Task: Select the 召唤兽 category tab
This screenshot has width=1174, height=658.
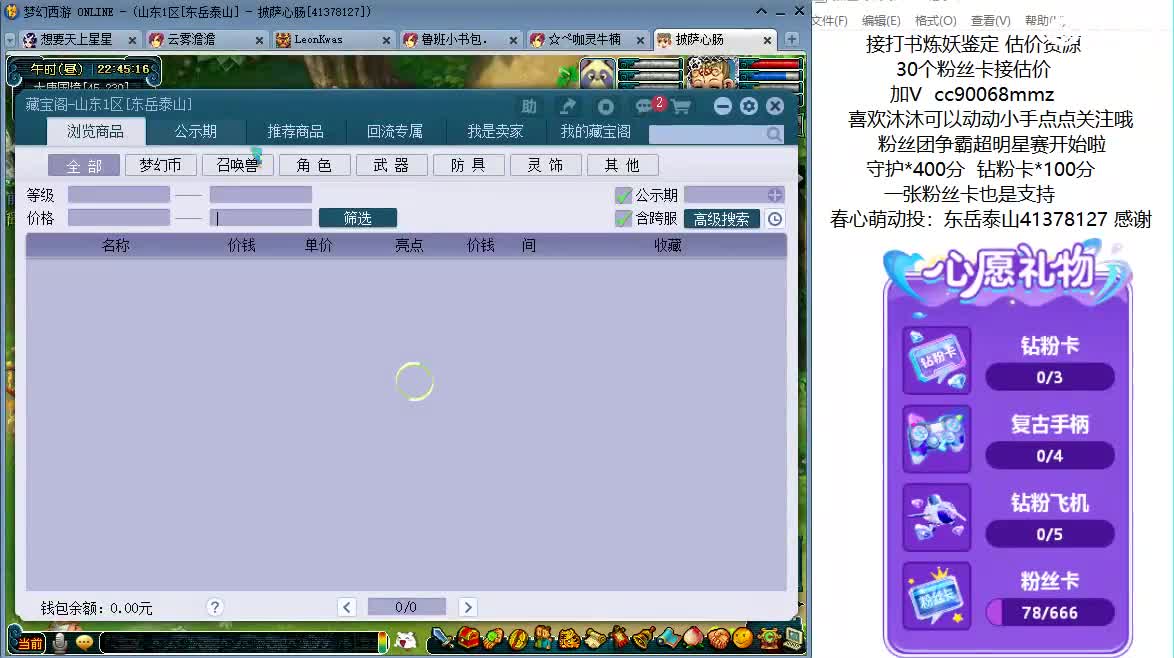Action: [x=237, y=164]
